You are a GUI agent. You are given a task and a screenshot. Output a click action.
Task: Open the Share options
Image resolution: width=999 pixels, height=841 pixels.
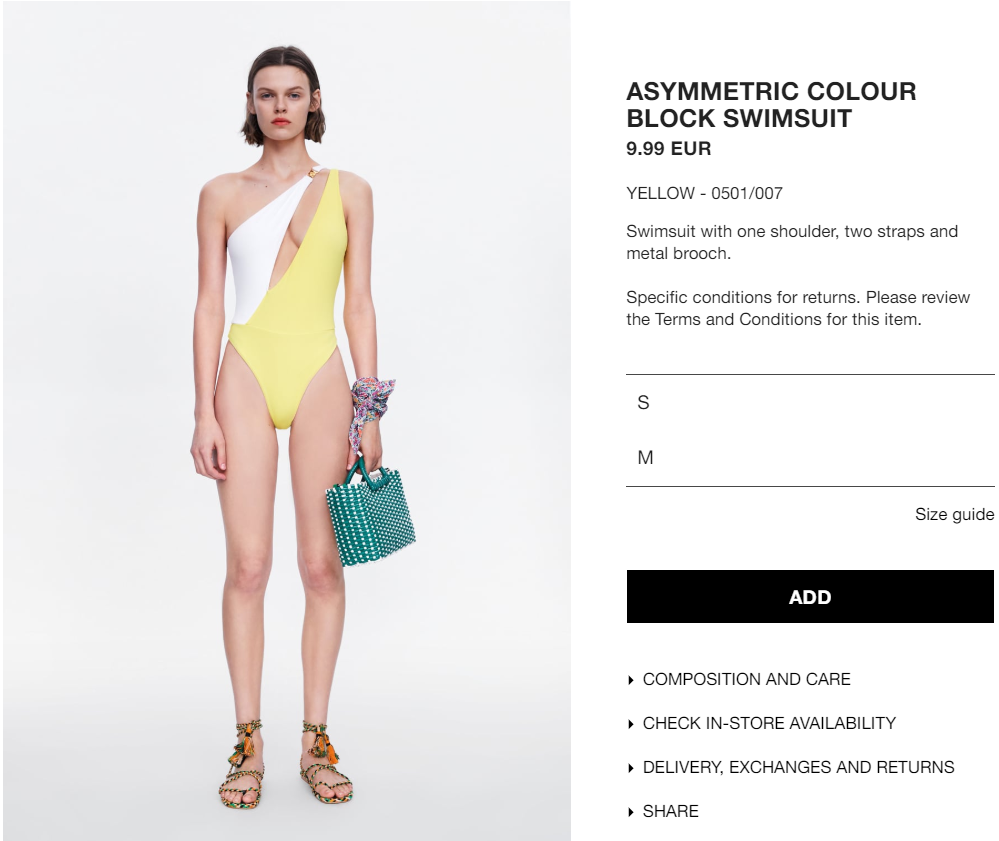670,811
